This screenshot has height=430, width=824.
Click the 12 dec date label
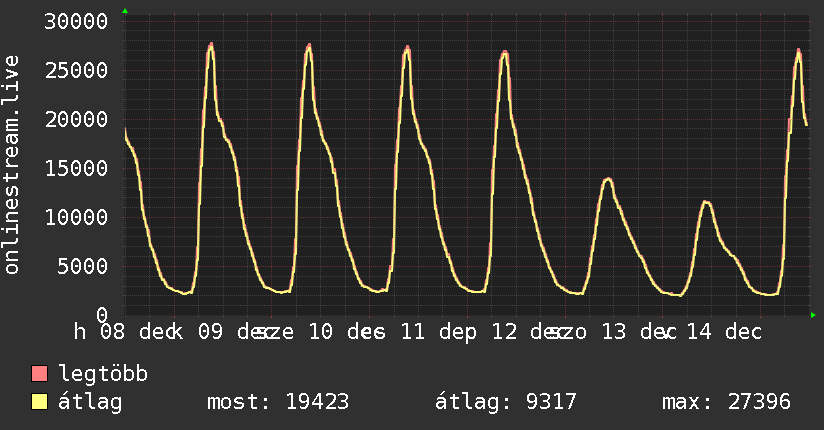pos(531,332)
